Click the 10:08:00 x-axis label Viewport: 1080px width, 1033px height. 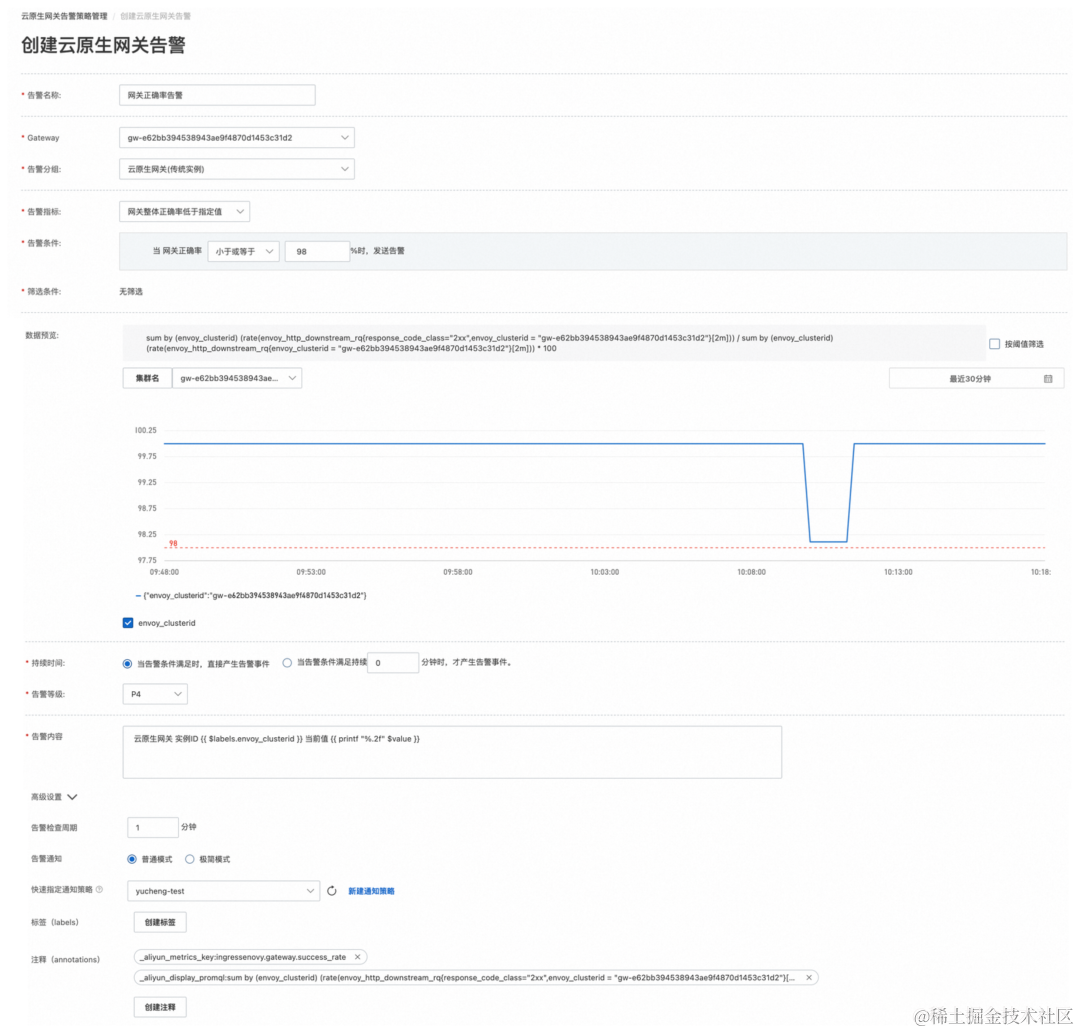coord(751,572)
